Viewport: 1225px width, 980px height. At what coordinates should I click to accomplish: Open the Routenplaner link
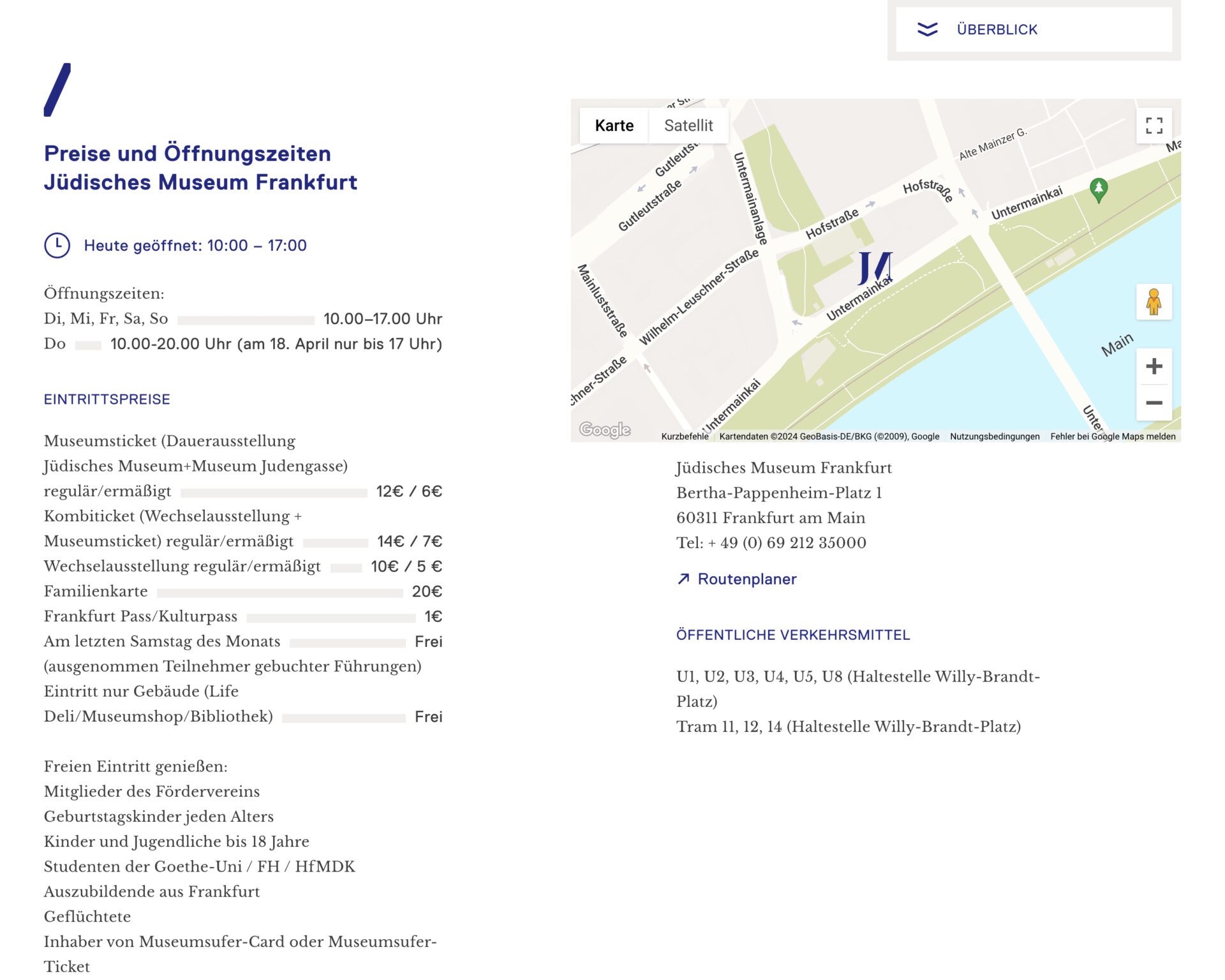pyautogui.click(x=746, y=579)
